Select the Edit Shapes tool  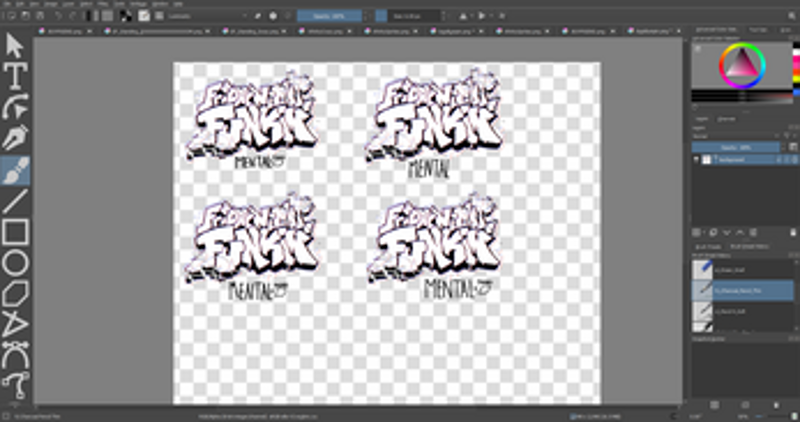click(15, 107)
